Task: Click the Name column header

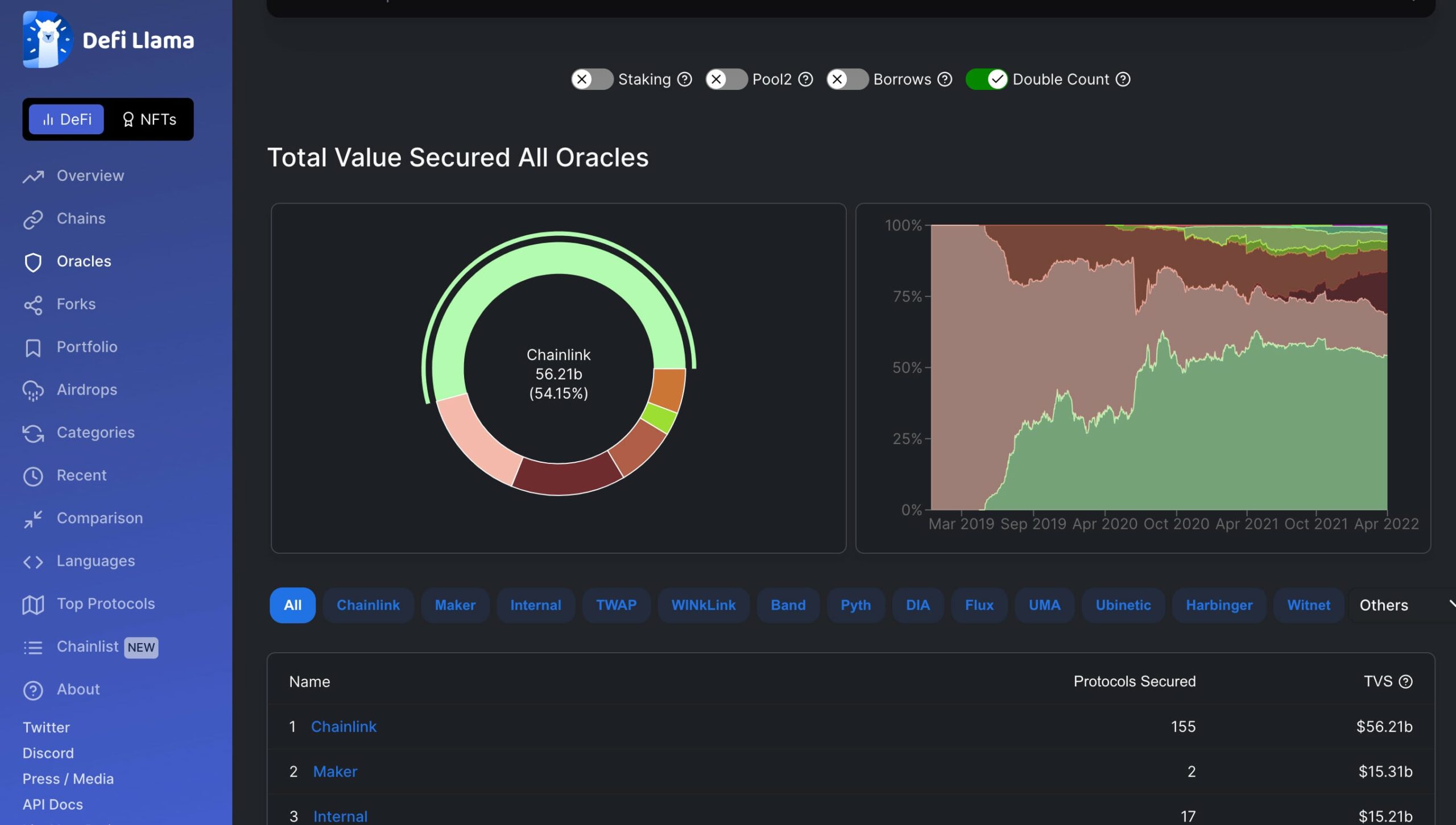Action: click(x=309, y=681)
